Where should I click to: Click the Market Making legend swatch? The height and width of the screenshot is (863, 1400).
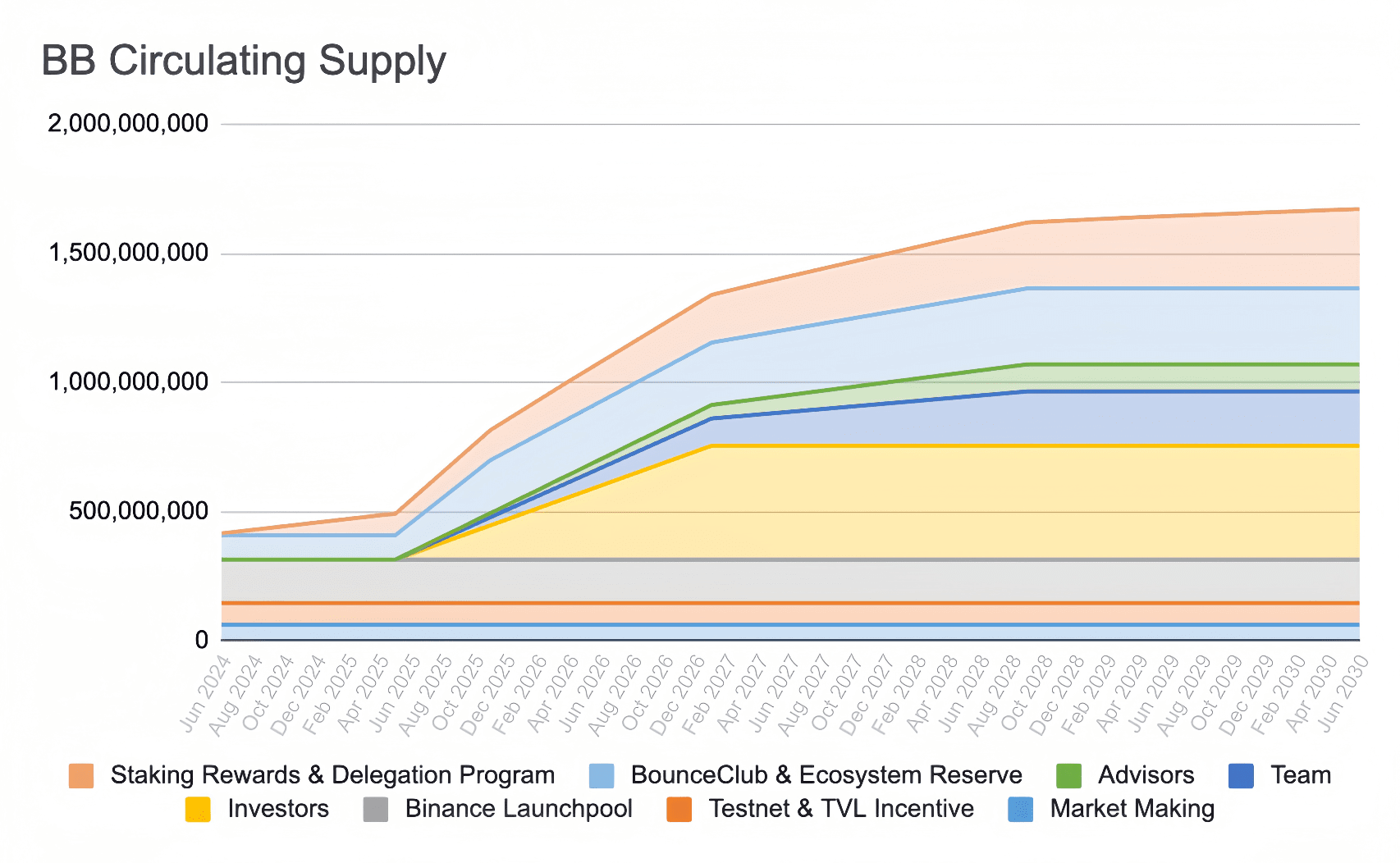[x=1020, y=809]
